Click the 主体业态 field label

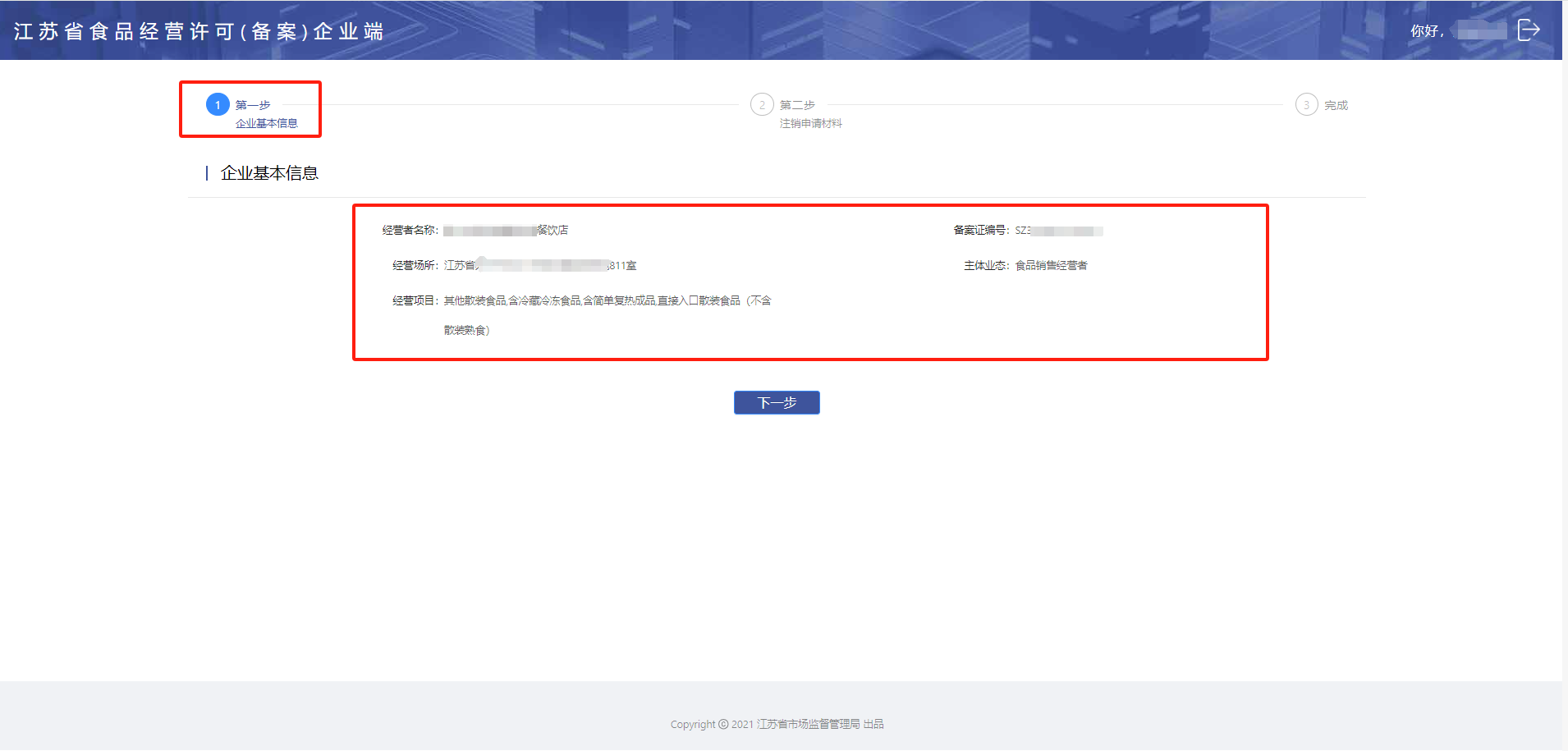(985, 265)
